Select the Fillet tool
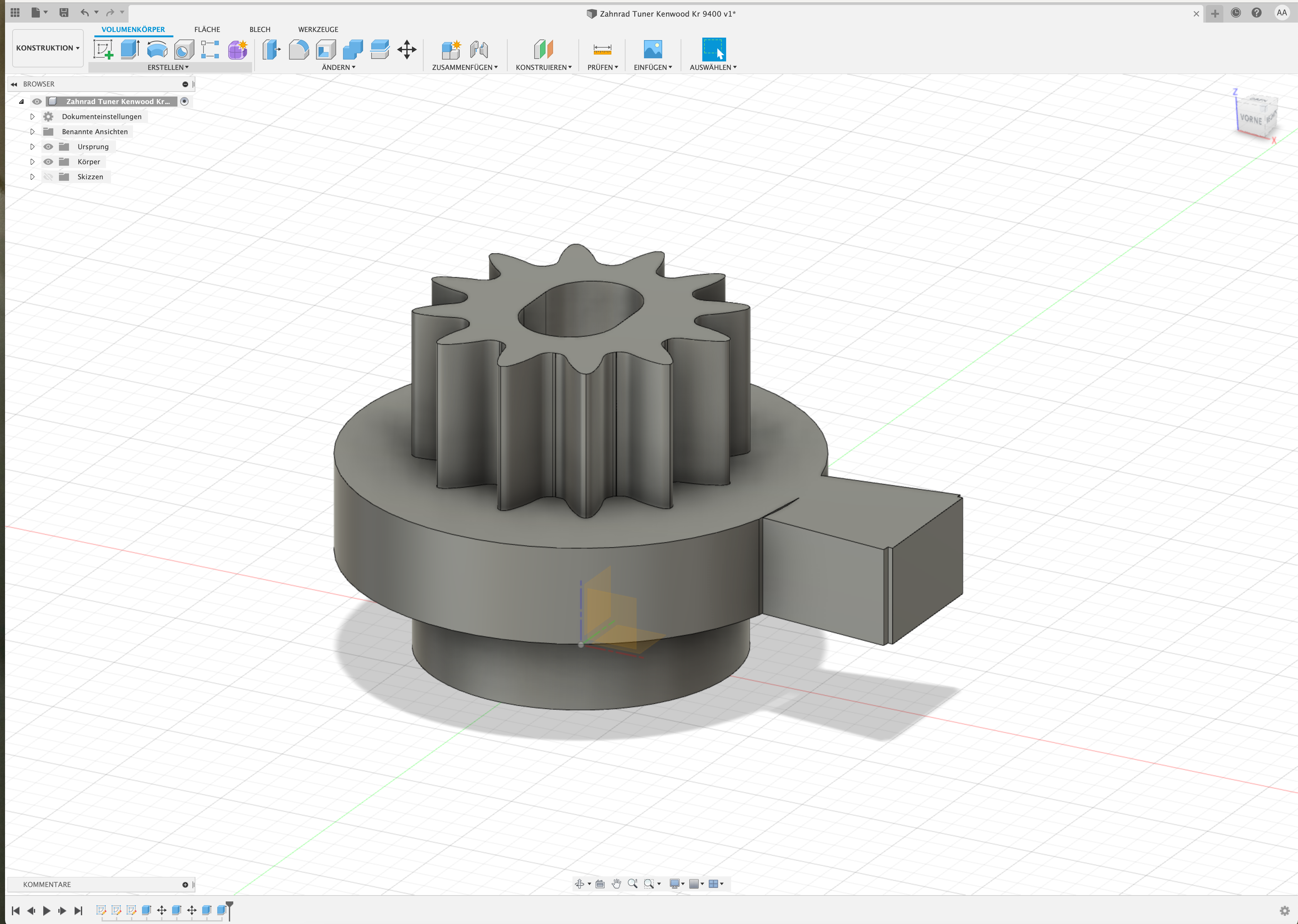Image resolution: width=1298 pixels, height=924 pixels. tap(299, 49)
